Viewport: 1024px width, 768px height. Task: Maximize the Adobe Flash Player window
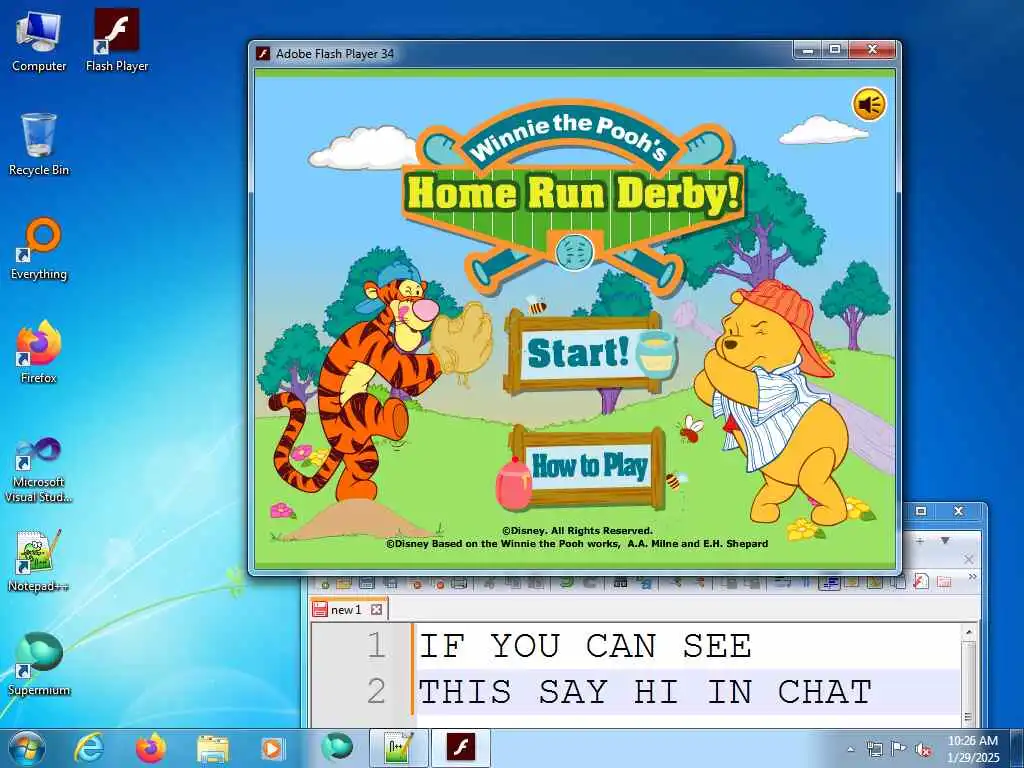[x=835, y=50]
